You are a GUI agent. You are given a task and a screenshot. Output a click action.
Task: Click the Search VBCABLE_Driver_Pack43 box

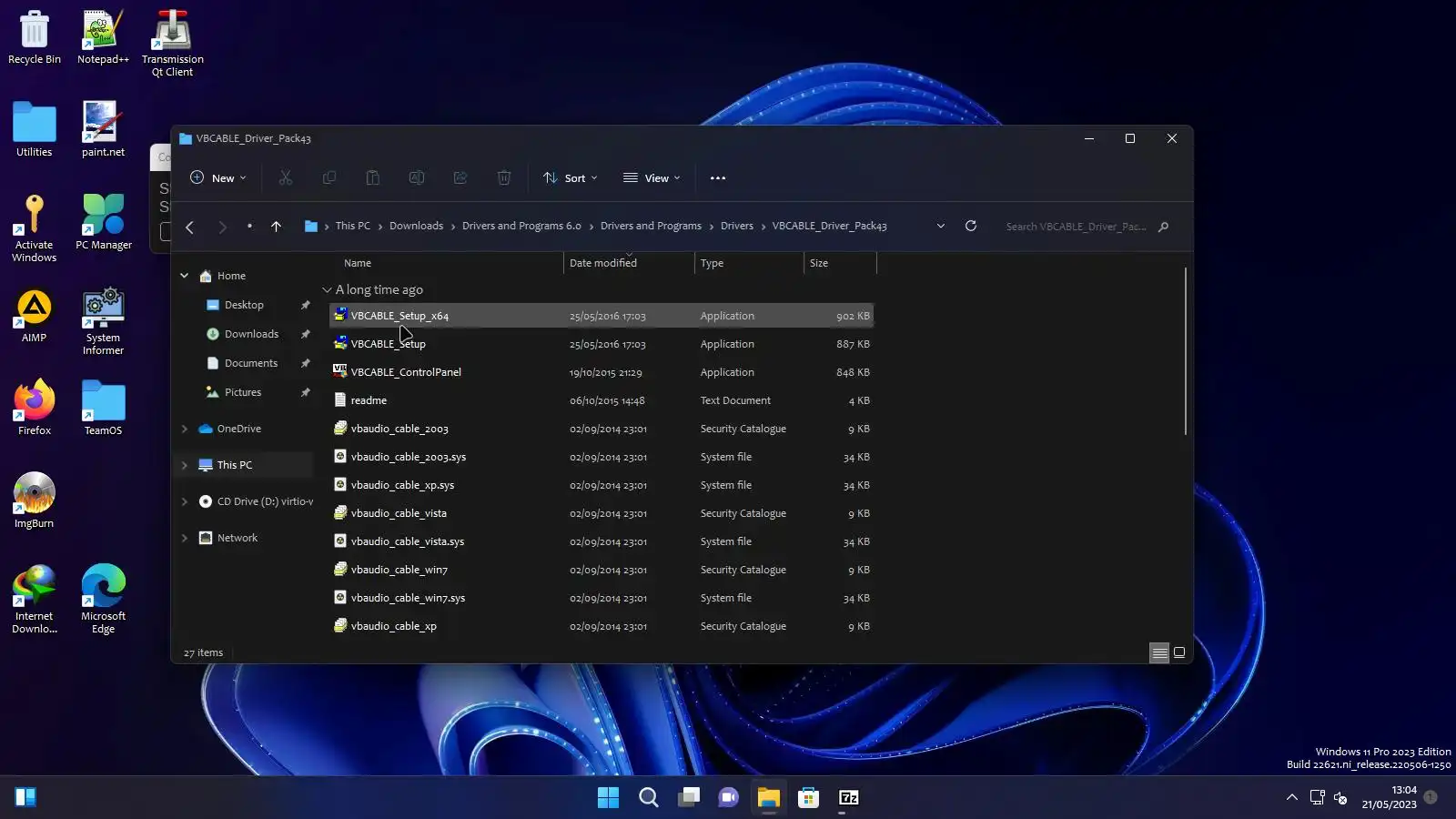click(1087, 227)
